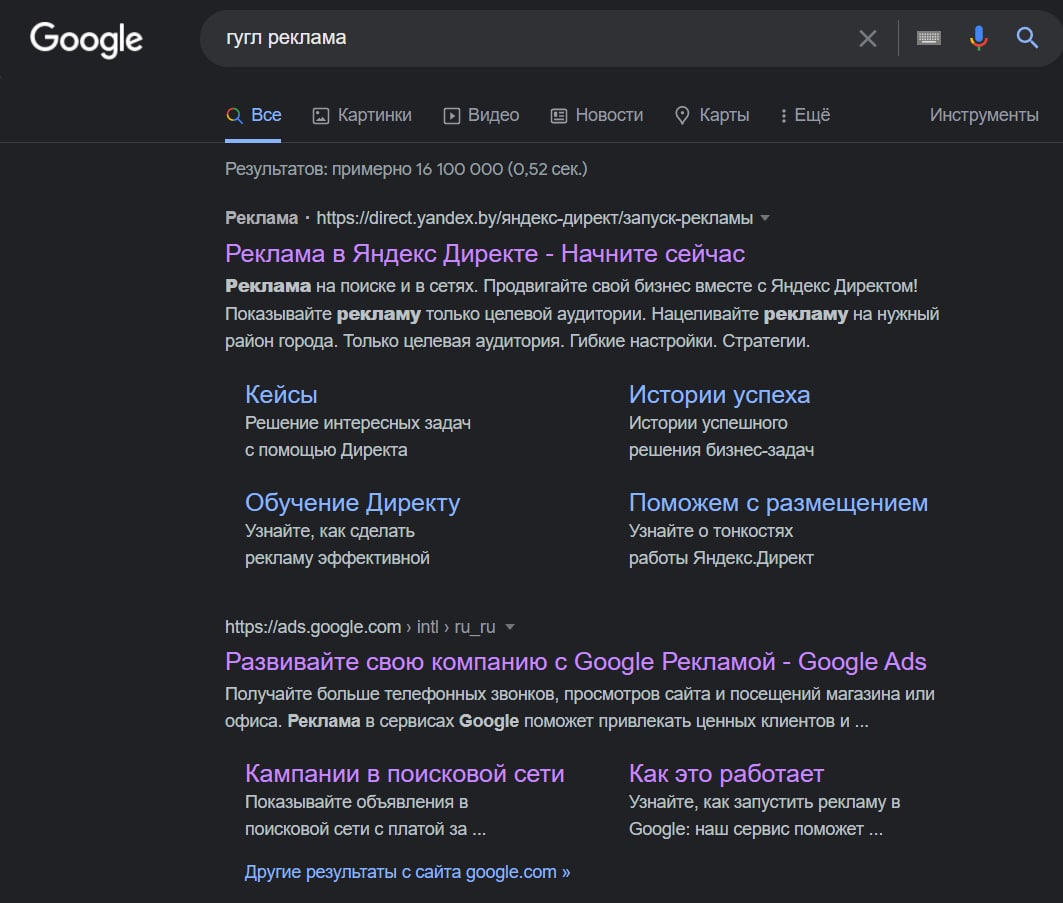Open the 'Кейсы' sitelink
The height and width of the screenshot is (903, 1063).
(x=281, y=395)
